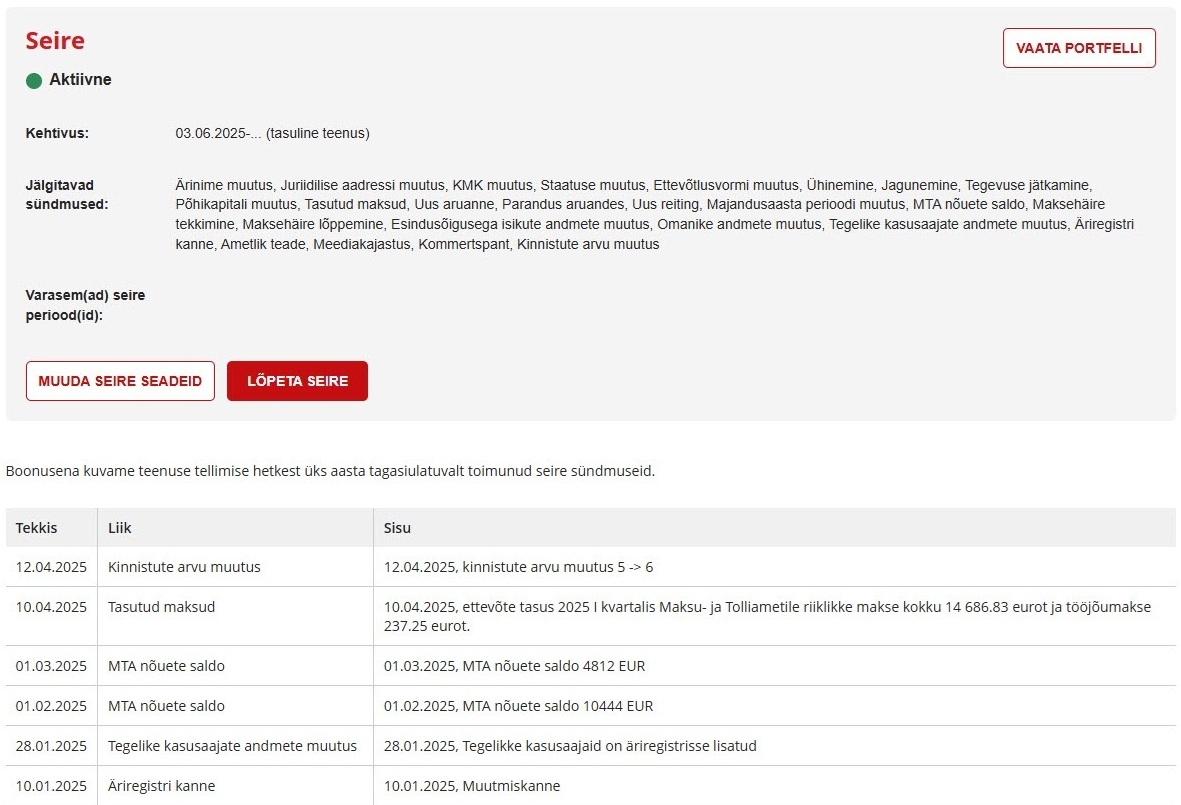Open portfolio via Vaata portfelli button
The width and height of the screenshot is (1181, 805).
coord(1079,48)
